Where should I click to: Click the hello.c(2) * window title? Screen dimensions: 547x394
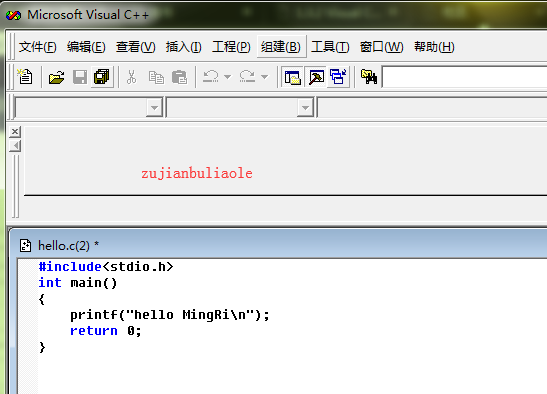[x=68, y=246]
